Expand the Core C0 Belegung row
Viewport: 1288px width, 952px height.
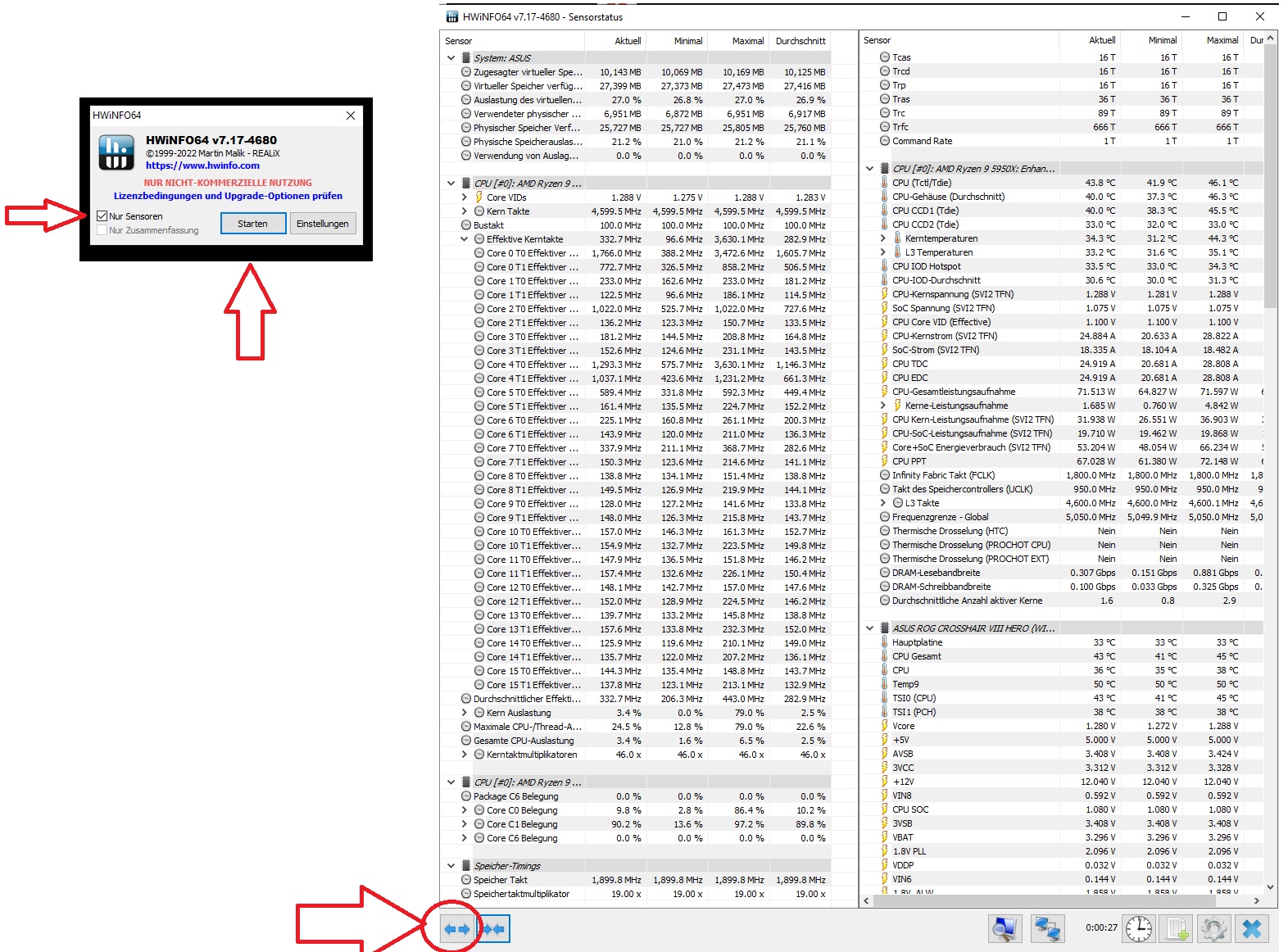(465, 810)
